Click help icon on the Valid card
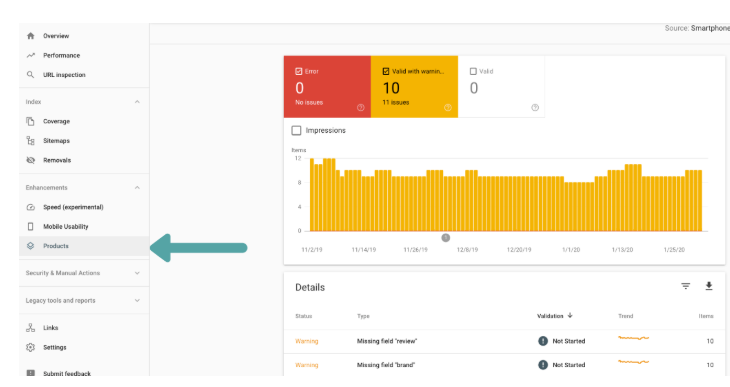 coord(535,108)
